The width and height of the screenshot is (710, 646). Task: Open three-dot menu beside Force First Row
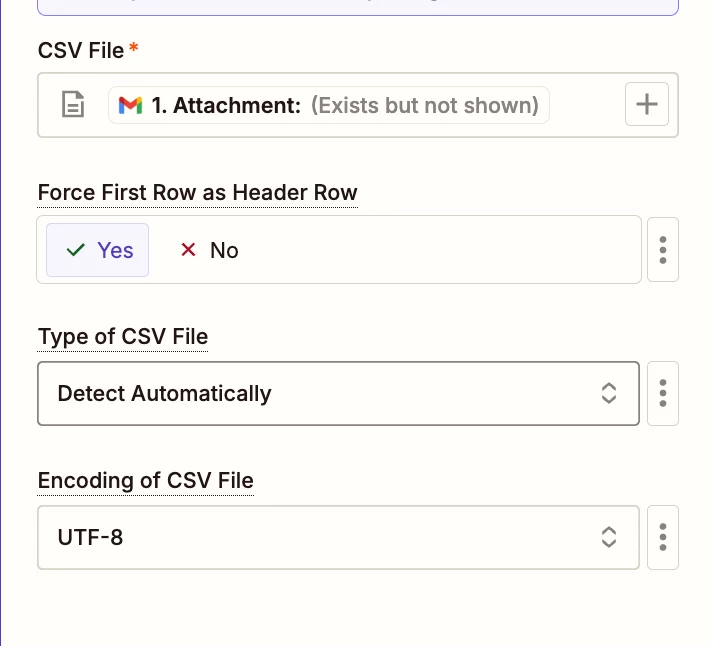point(663,249)
